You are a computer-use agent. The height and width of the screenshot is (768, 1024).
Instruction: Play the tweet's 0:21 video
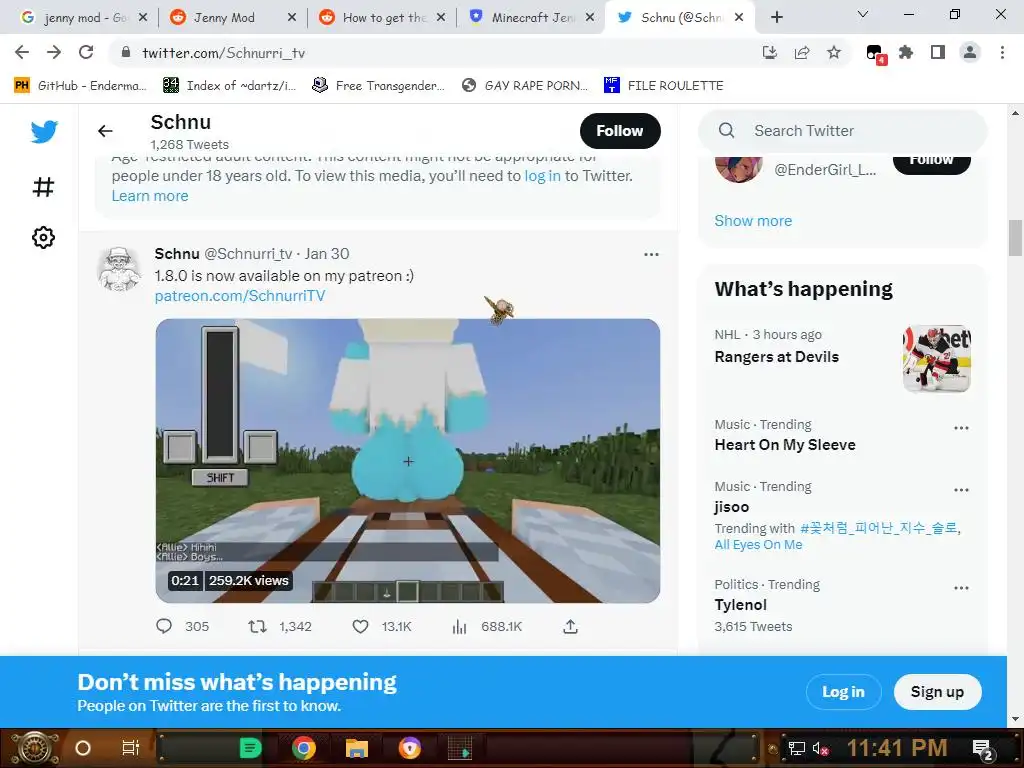408,460
